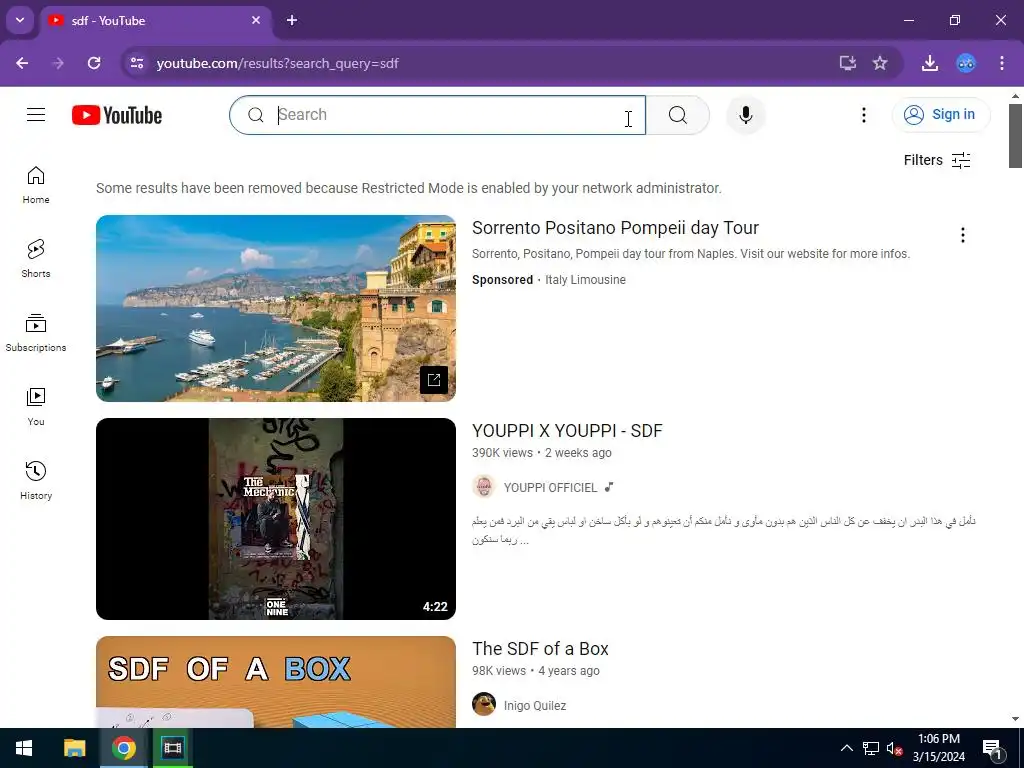
Task: Open The SDF of a Box title
Action: [x=540, y=648]
